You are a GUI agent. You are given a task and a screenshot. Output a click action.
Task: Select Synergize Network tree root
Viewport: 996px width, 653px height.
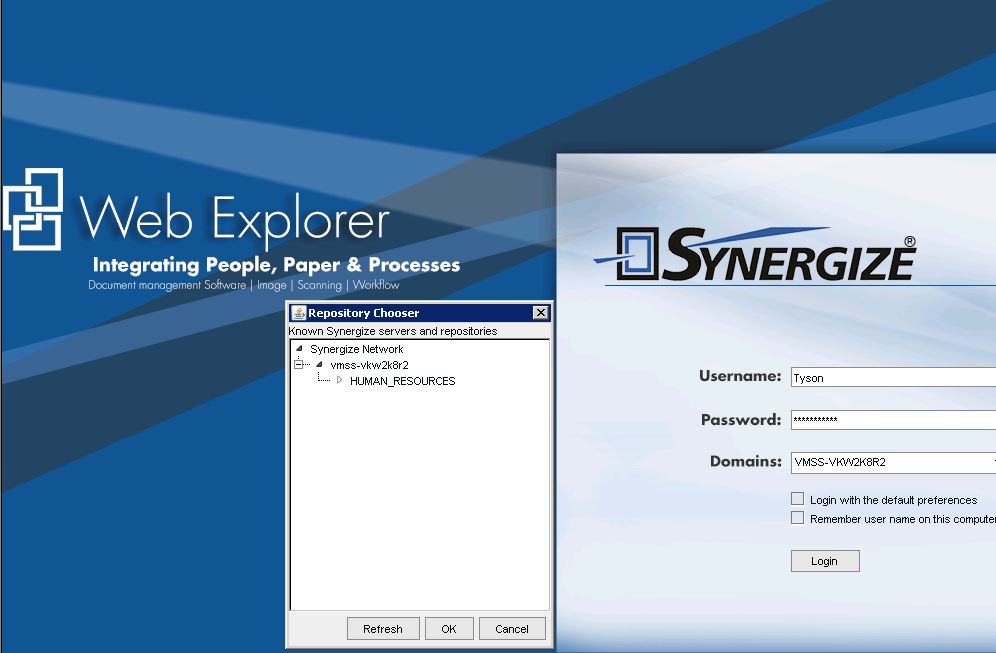(x=356, y=349)
